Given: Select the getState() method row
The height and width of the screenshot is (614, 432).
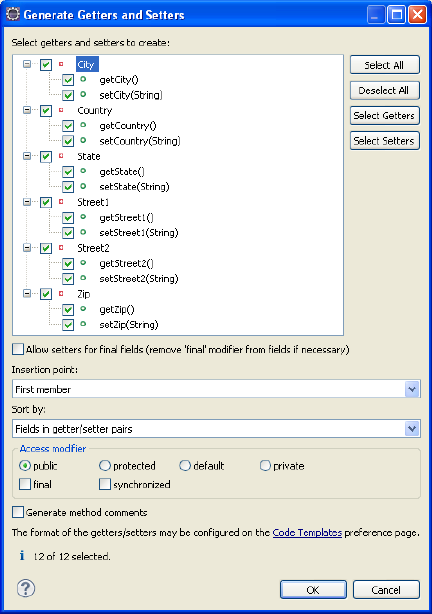Looking at the screenshot, I should (x=122, y=172).
